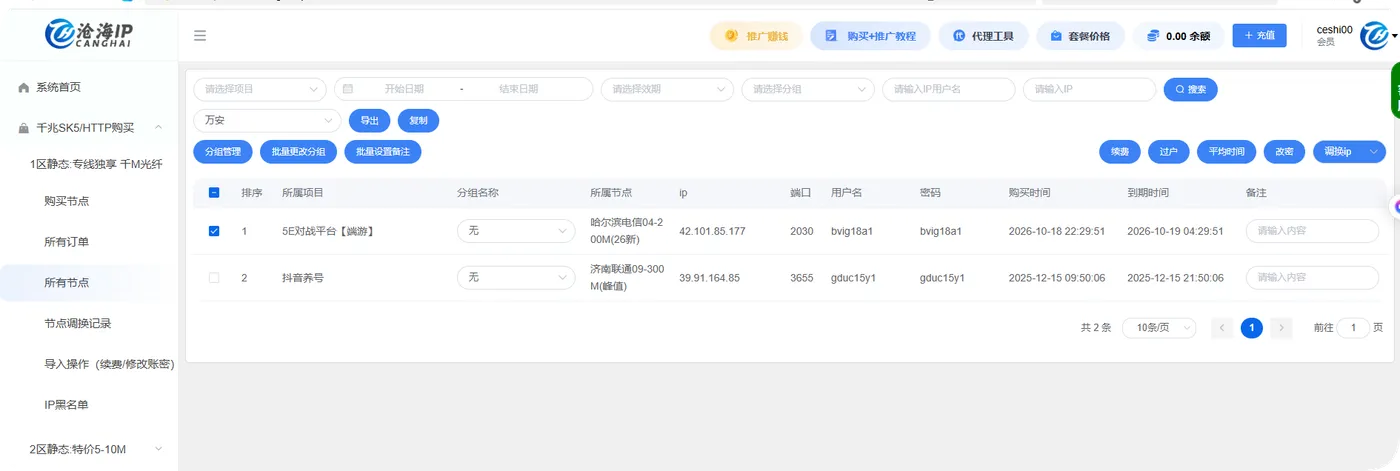Check the row 2 抖音养号 checkbox
Viewport: 1400px width, 471px height.
[x=214, y=277]
